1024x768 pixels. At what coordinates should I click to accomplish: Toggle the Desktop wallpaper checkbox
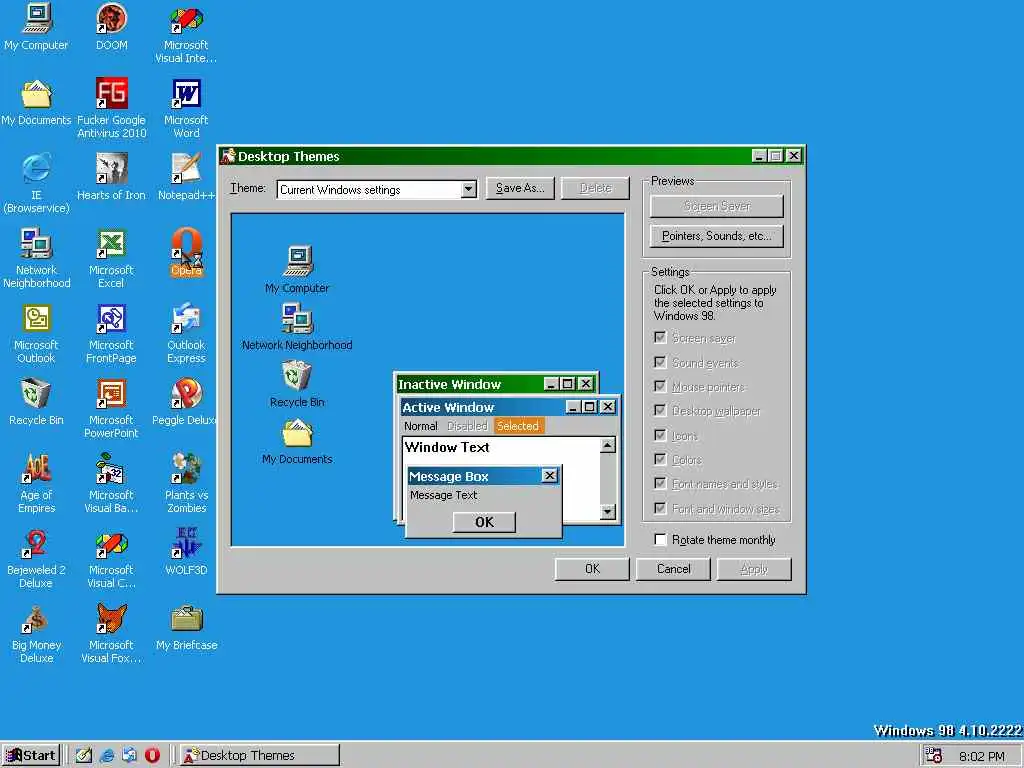click(660, 411)
